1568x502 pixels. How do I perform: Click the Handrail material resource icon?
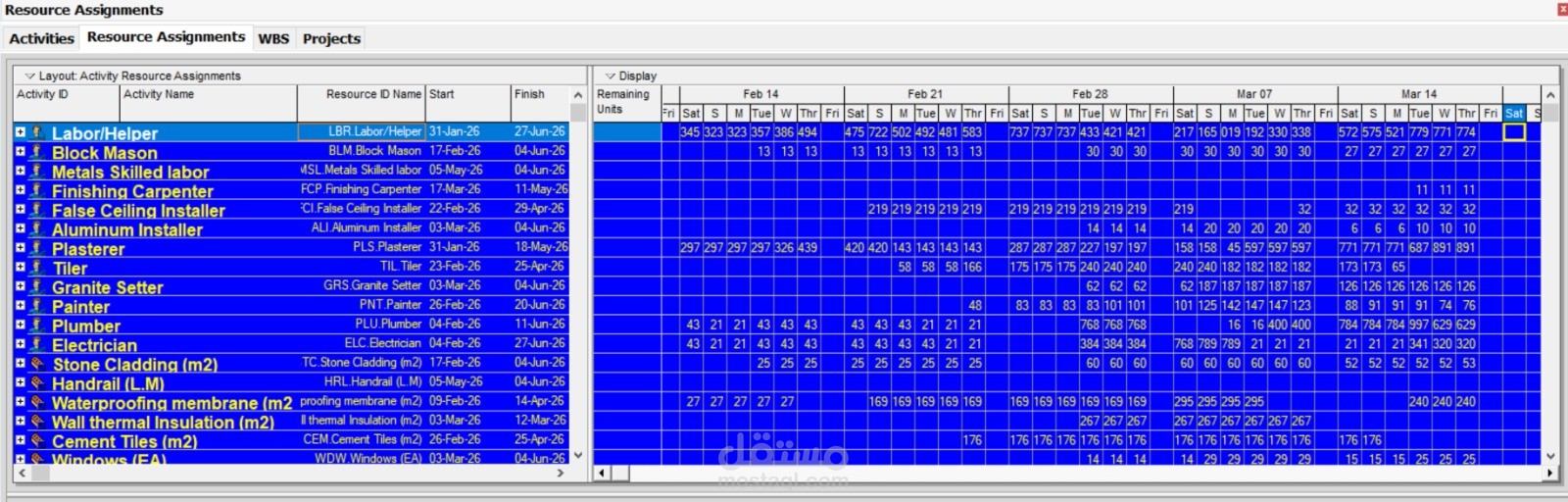pos(37,382)
